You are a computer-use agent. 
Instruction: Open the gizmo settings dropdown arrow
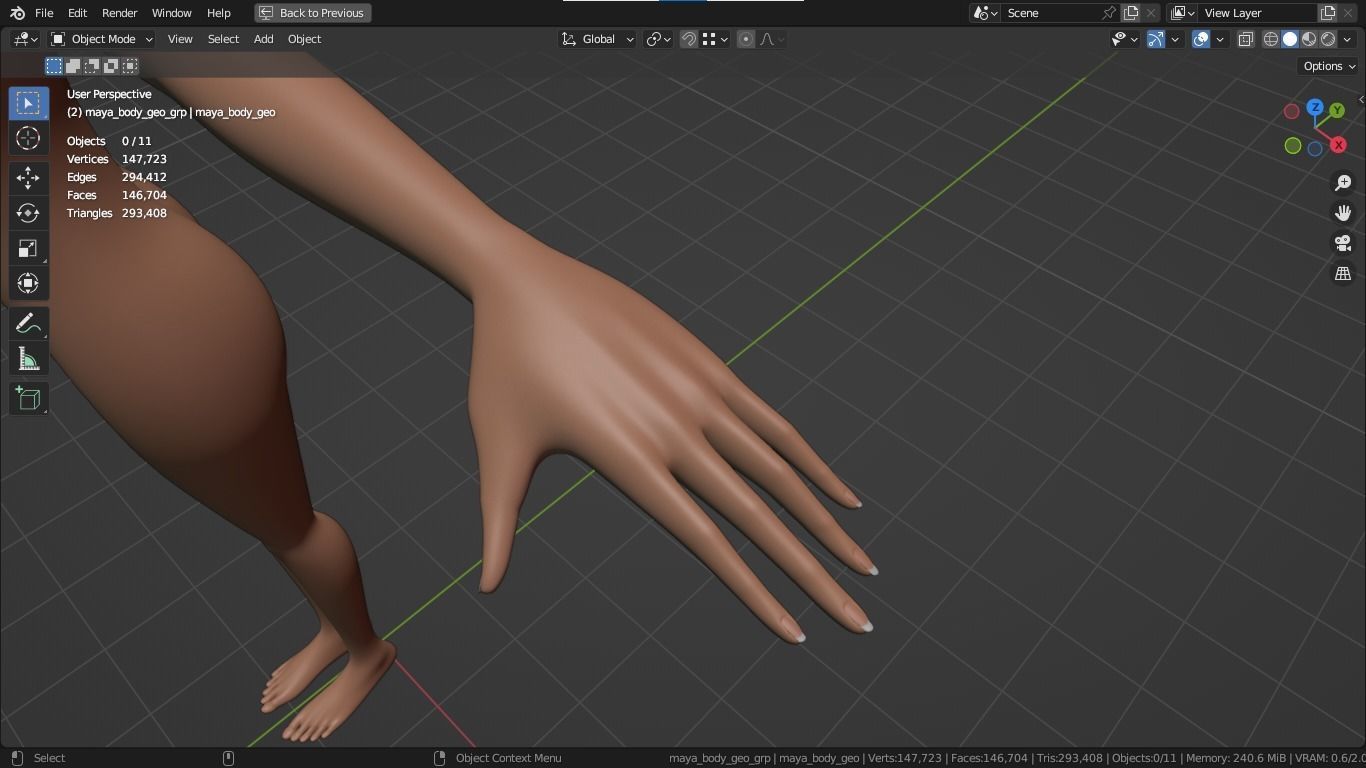[x=1175, y=39]
